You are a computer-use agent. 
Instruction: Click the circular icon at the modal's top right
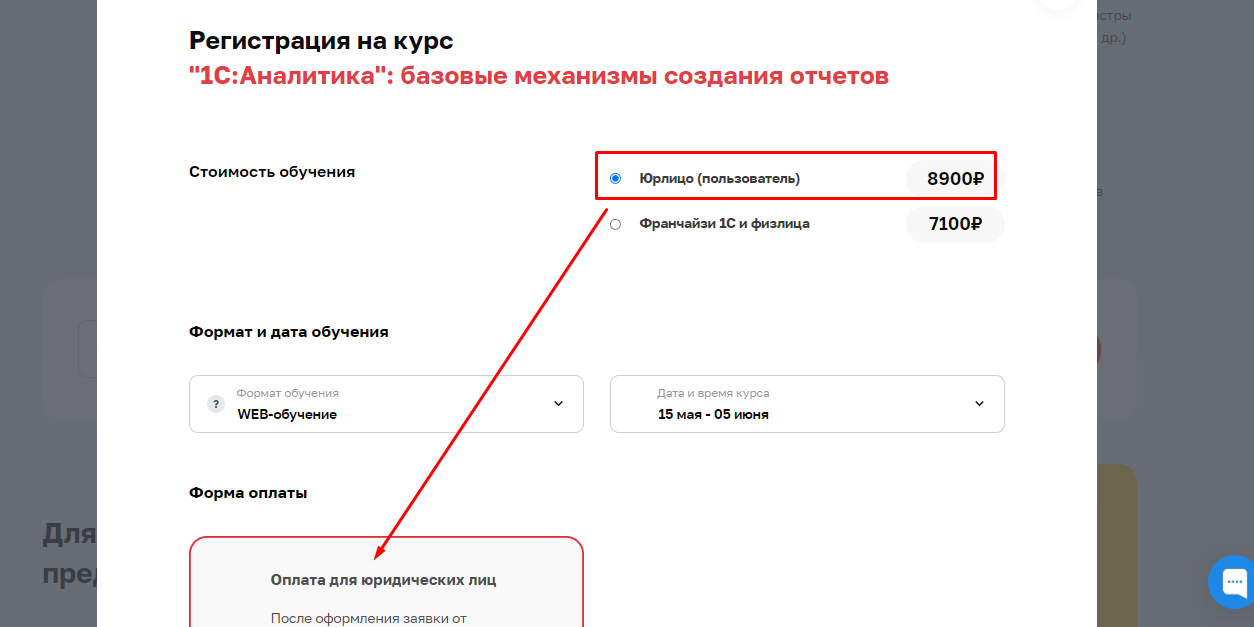click(1057, 5)
